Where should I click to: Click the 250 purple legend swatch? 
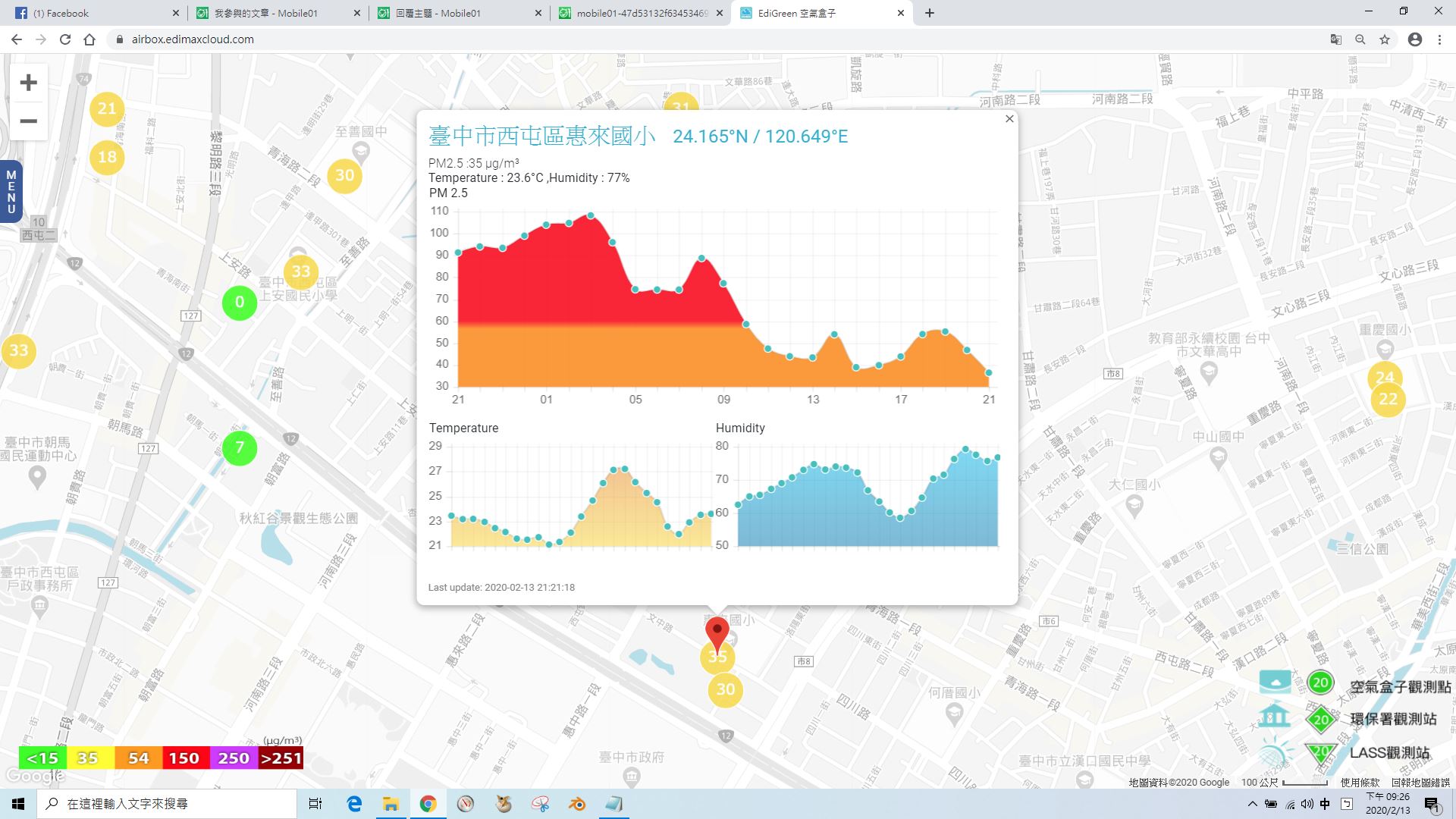pos(233,758)
